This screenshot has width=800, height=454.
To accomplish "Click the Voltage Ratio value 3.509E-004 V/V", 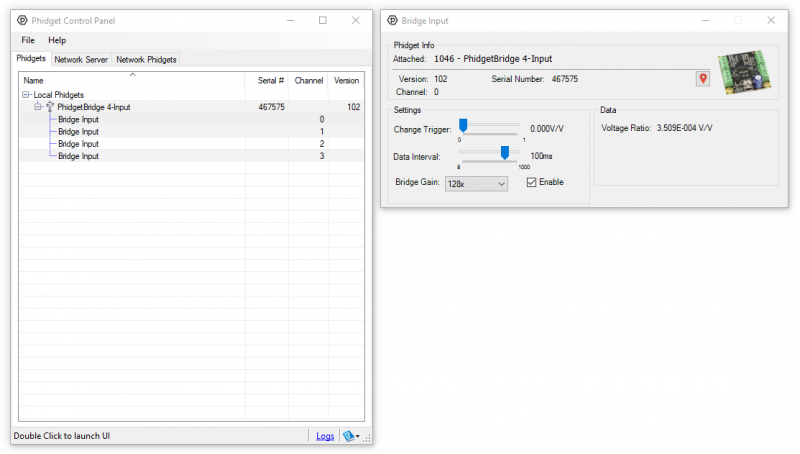I will coord(684,128).
